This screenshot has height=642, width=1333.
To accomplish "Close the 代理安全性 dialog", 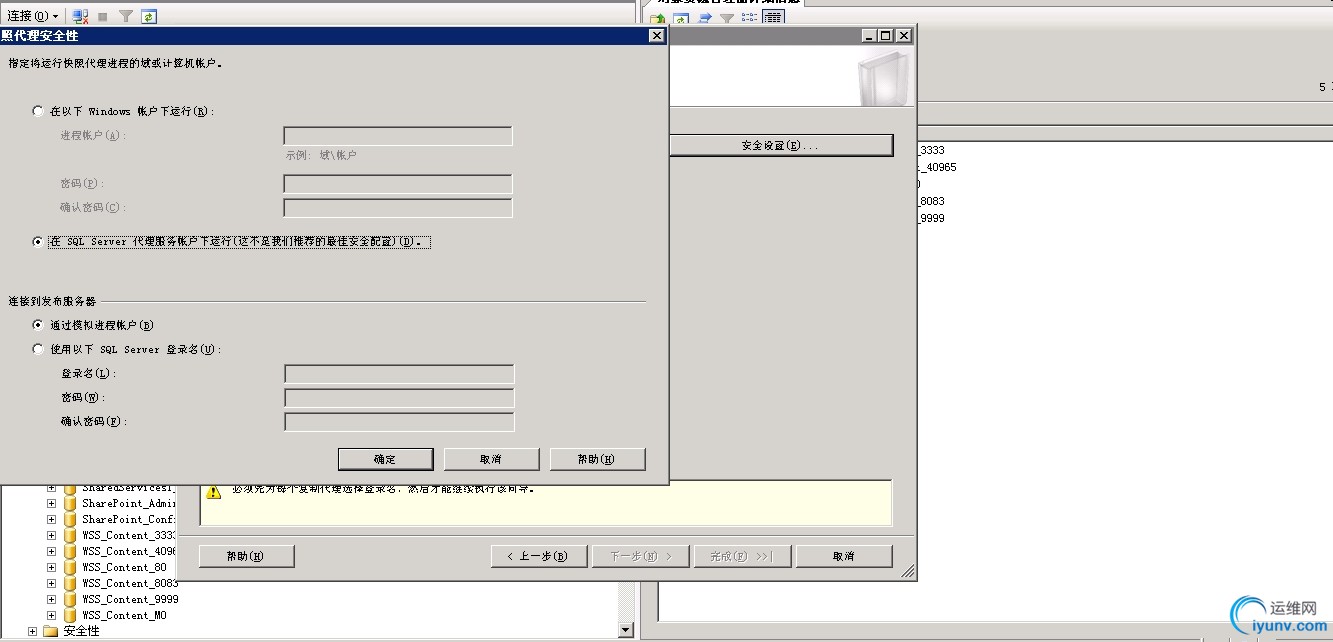I will pos(656,35).
